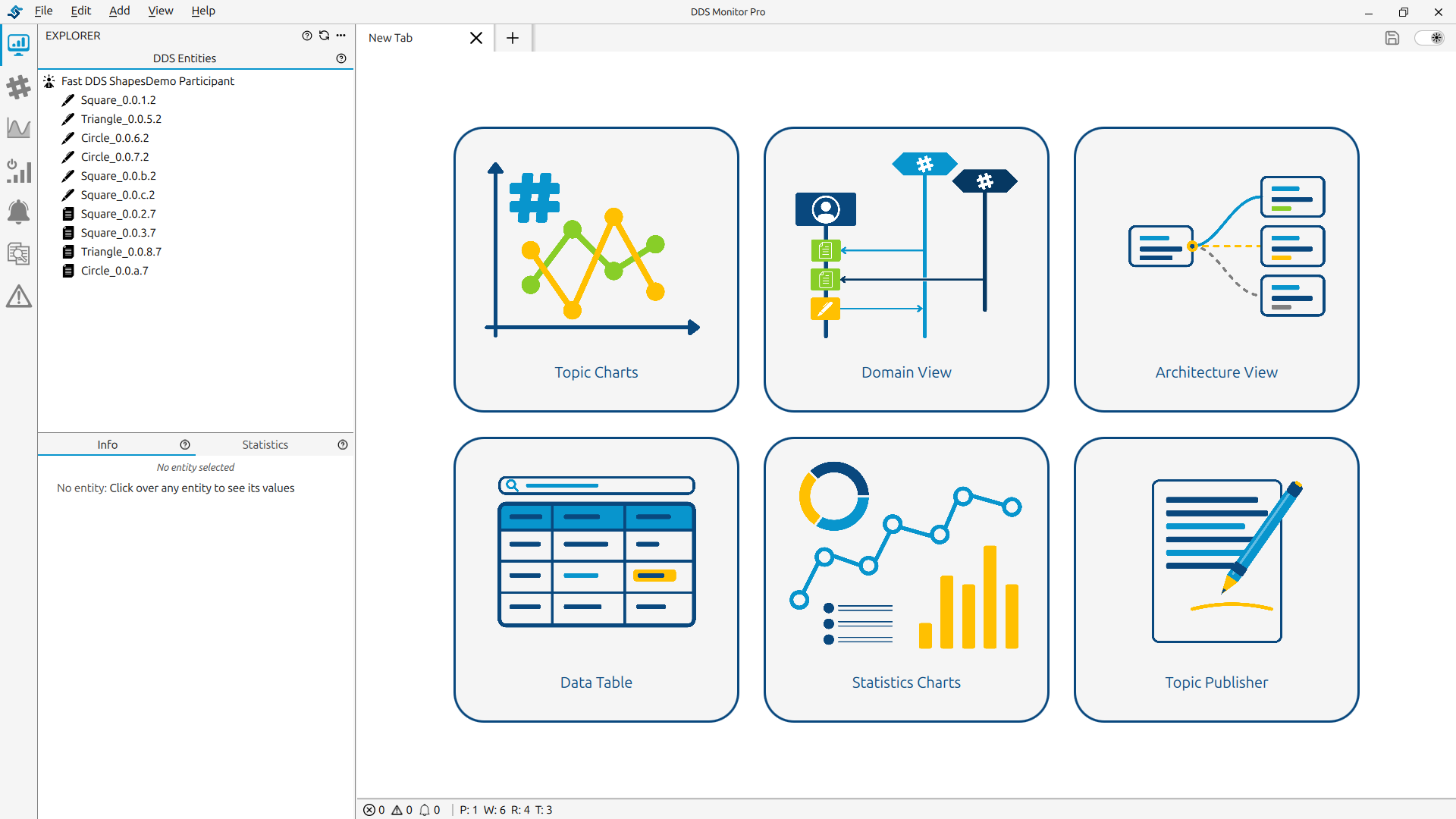Screen dimensions: 1456x819
Task: Click the notification bell status icon
Action: [x=425, y=810]
